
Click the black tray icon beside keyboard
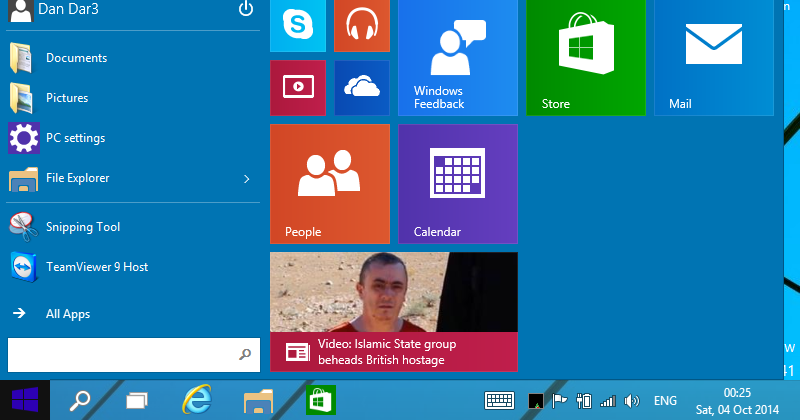(x=536, y=401)
